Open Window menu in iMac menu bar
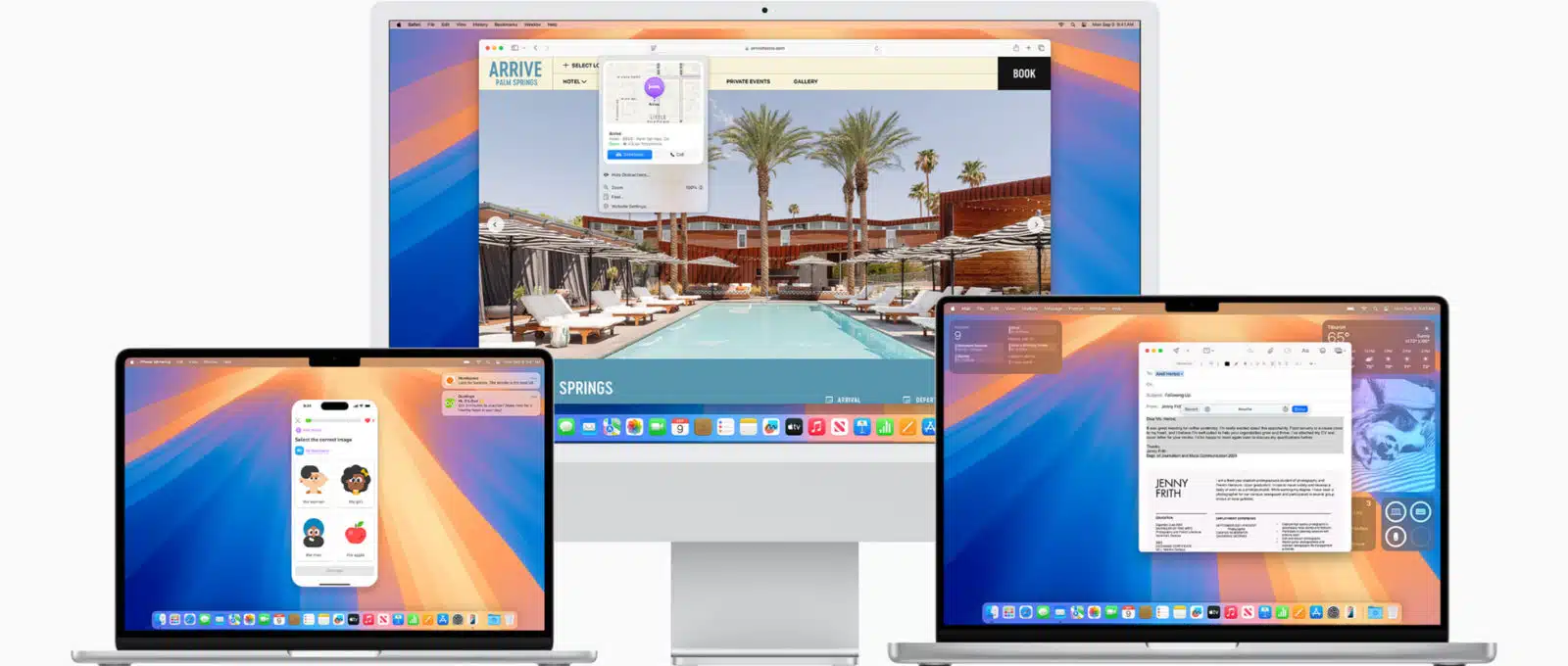 532,24
